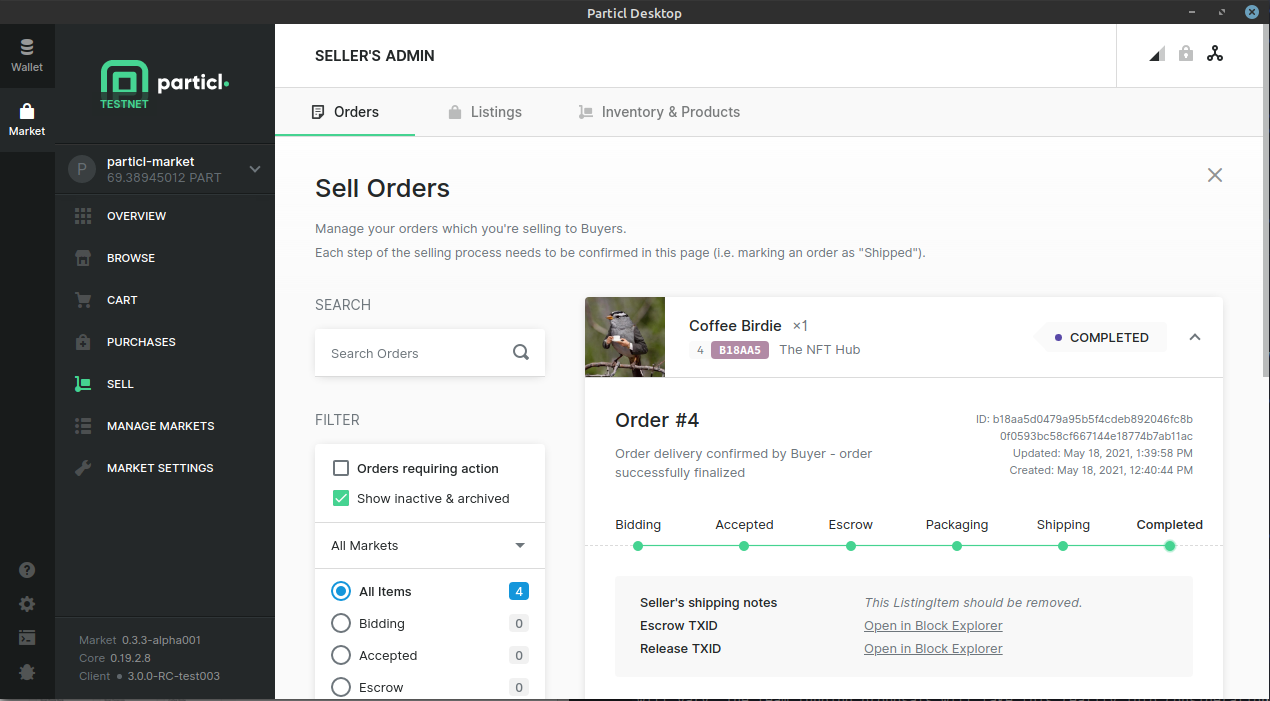Click the search magnifier icon in Search Orders
The height and width of the screenshot is (701, 1270).
[521, 352]
